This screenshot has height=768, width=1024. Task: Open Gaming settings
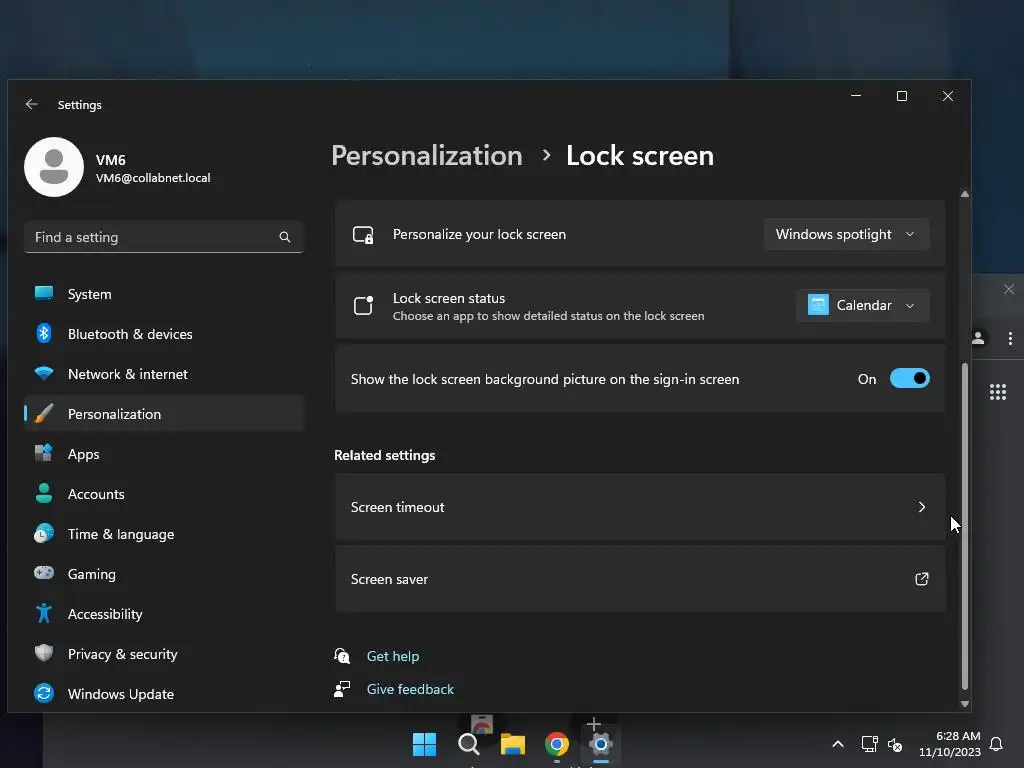[x=164, y=574]
